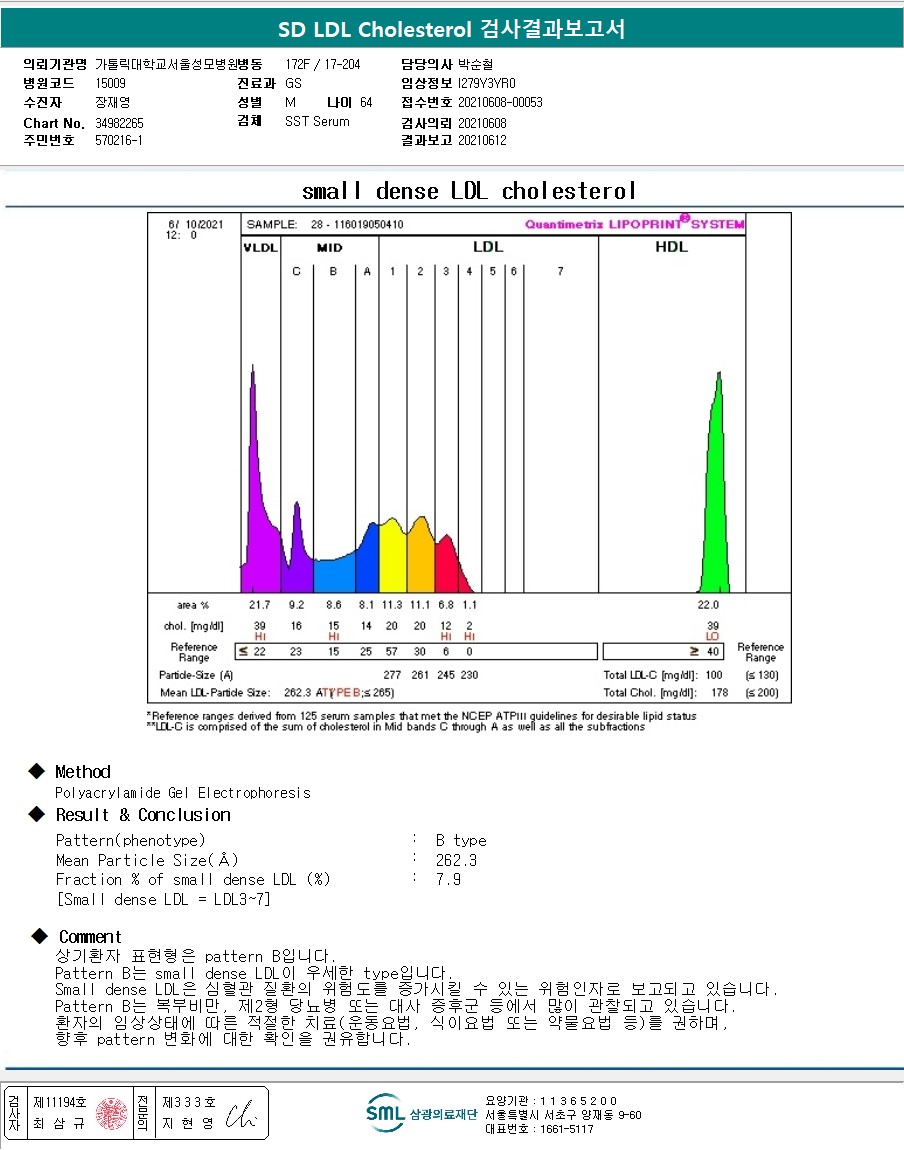Click the red examiner seal stamp

(111, 1113)
